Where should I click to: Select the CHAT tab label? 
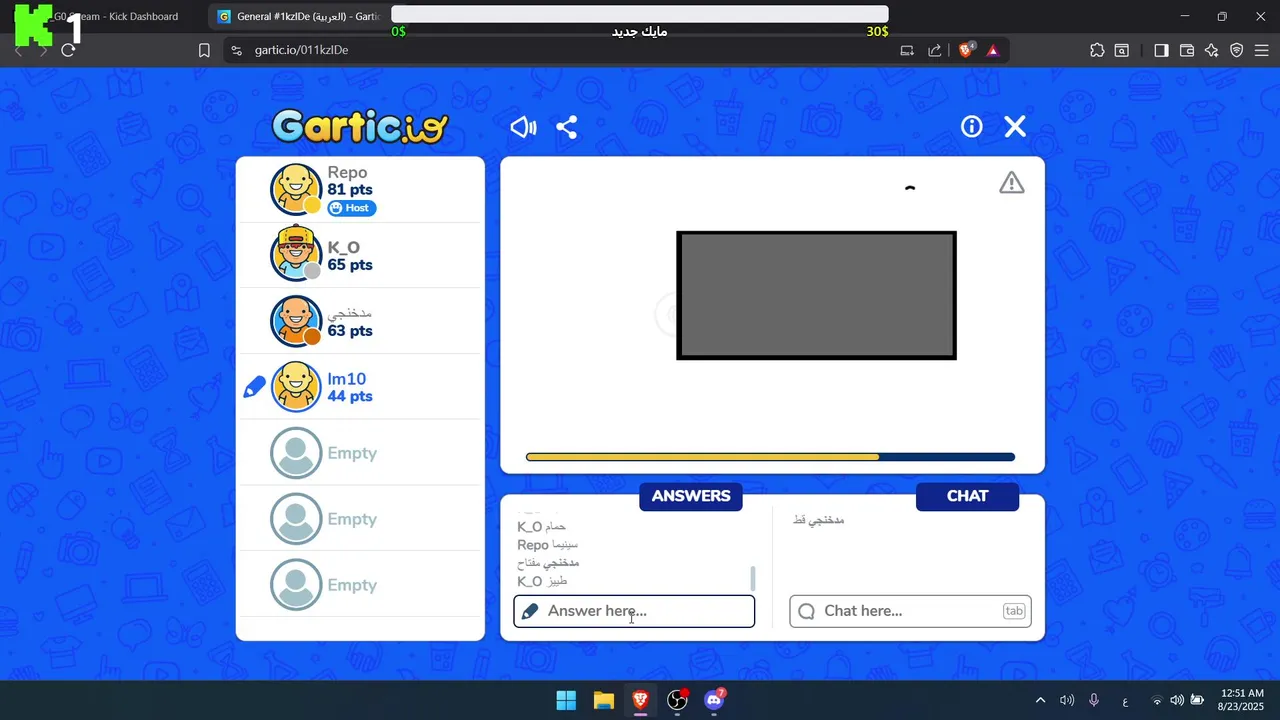(x=967, y=496)
